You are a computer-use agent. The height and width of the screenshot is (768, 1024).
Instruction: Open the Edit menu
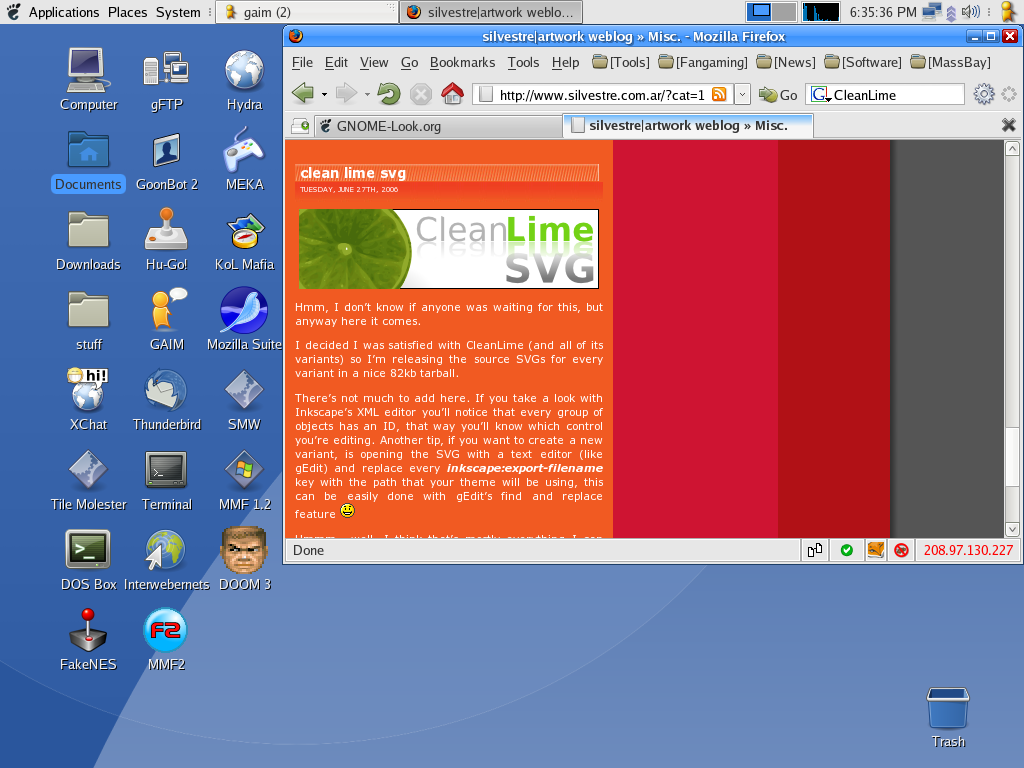pos(336,62)
